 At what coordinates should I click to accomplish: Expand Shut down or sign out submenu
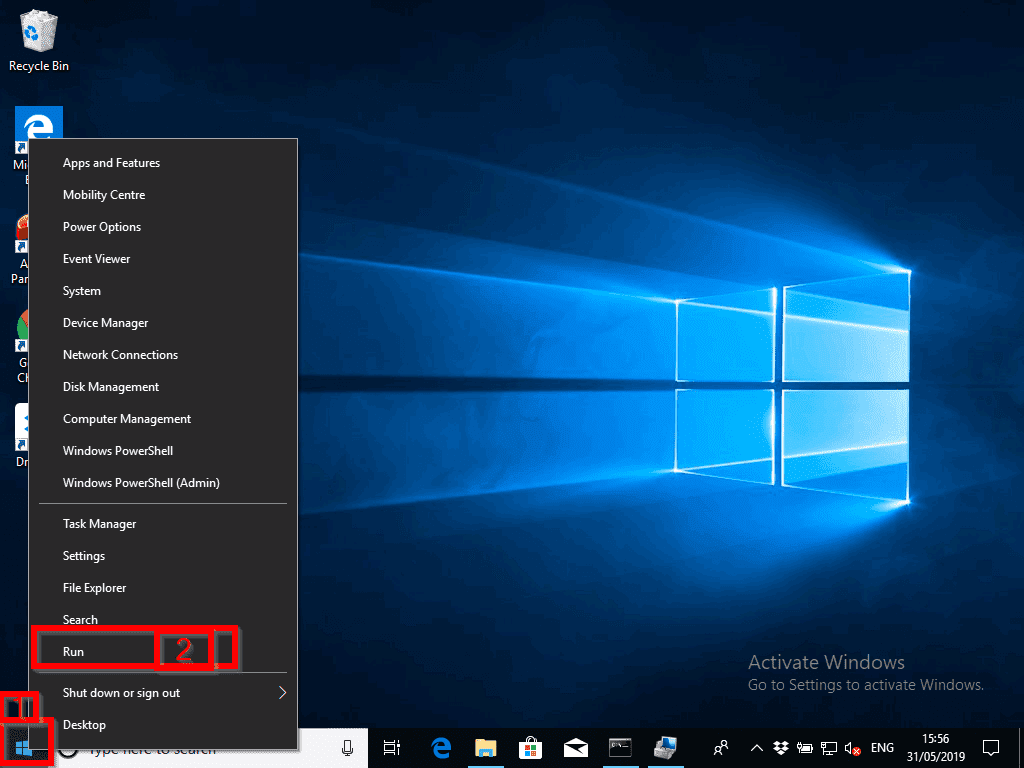163,693
